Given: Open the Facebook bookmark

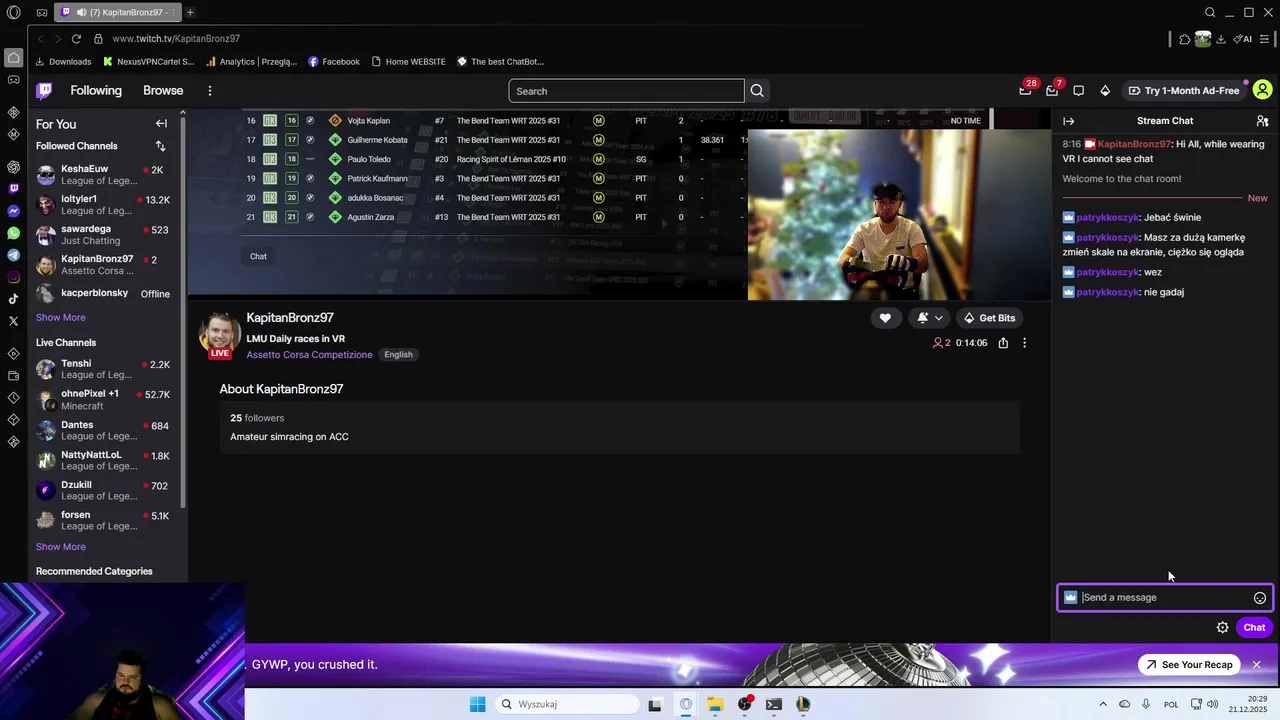Looking at the screenshot, I should [x=334, y=62].
